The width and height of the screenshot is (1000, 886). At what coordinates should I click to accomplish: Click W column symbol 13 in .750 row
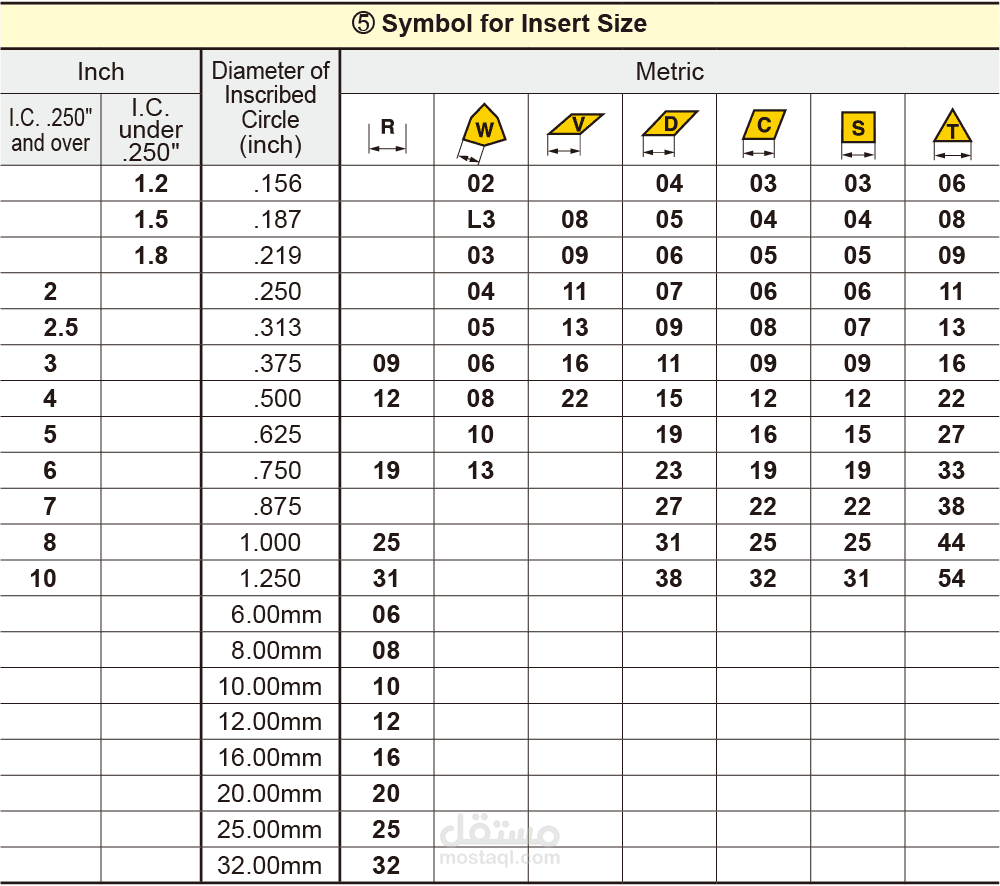click(x=481, y=471)
